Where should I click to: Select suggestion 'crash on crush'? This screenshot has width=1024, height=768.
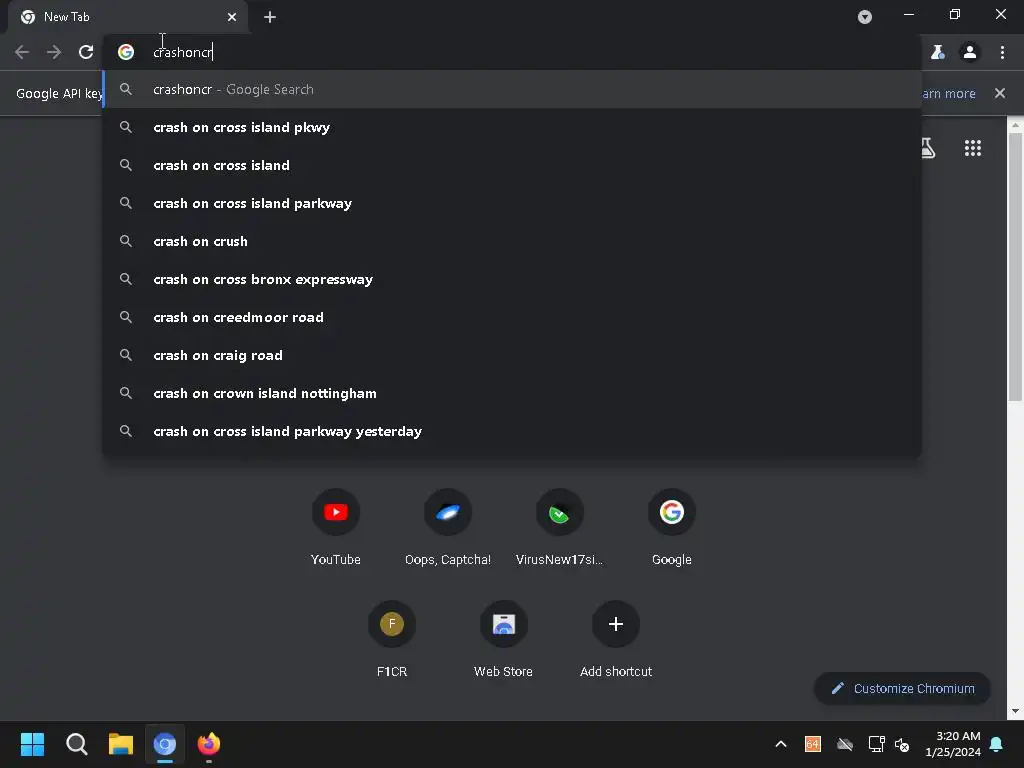pyautogui.click(x=512, y=241)
